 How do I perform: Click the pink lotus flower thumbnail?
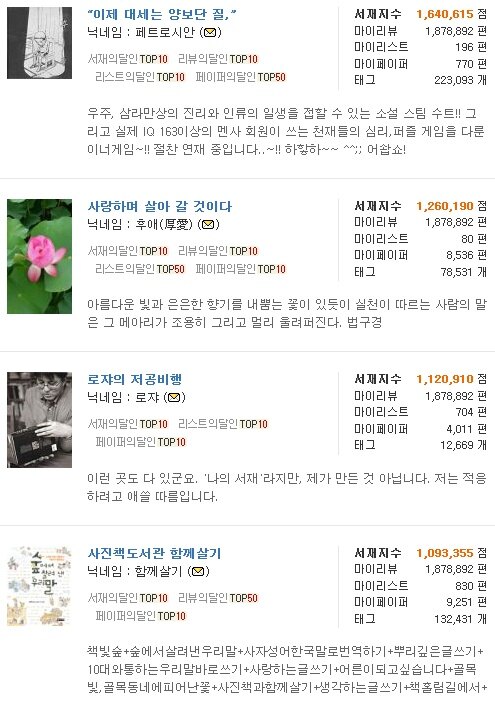point(39,256)
